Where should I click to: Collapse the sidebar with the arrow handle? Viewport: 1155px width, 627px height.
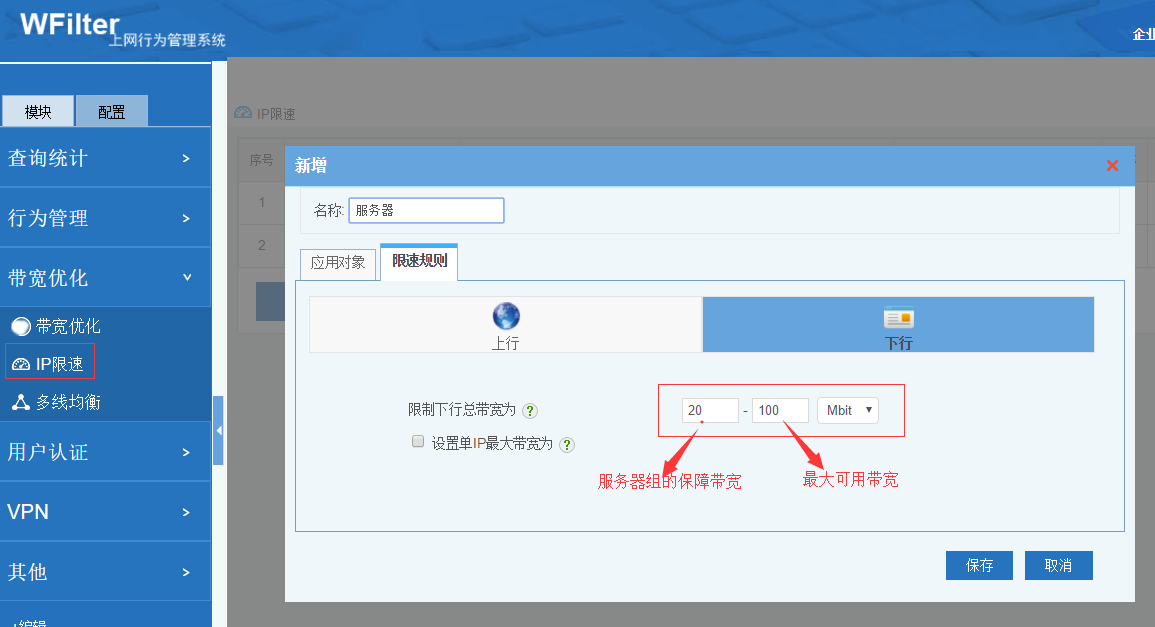click(218, 430)
